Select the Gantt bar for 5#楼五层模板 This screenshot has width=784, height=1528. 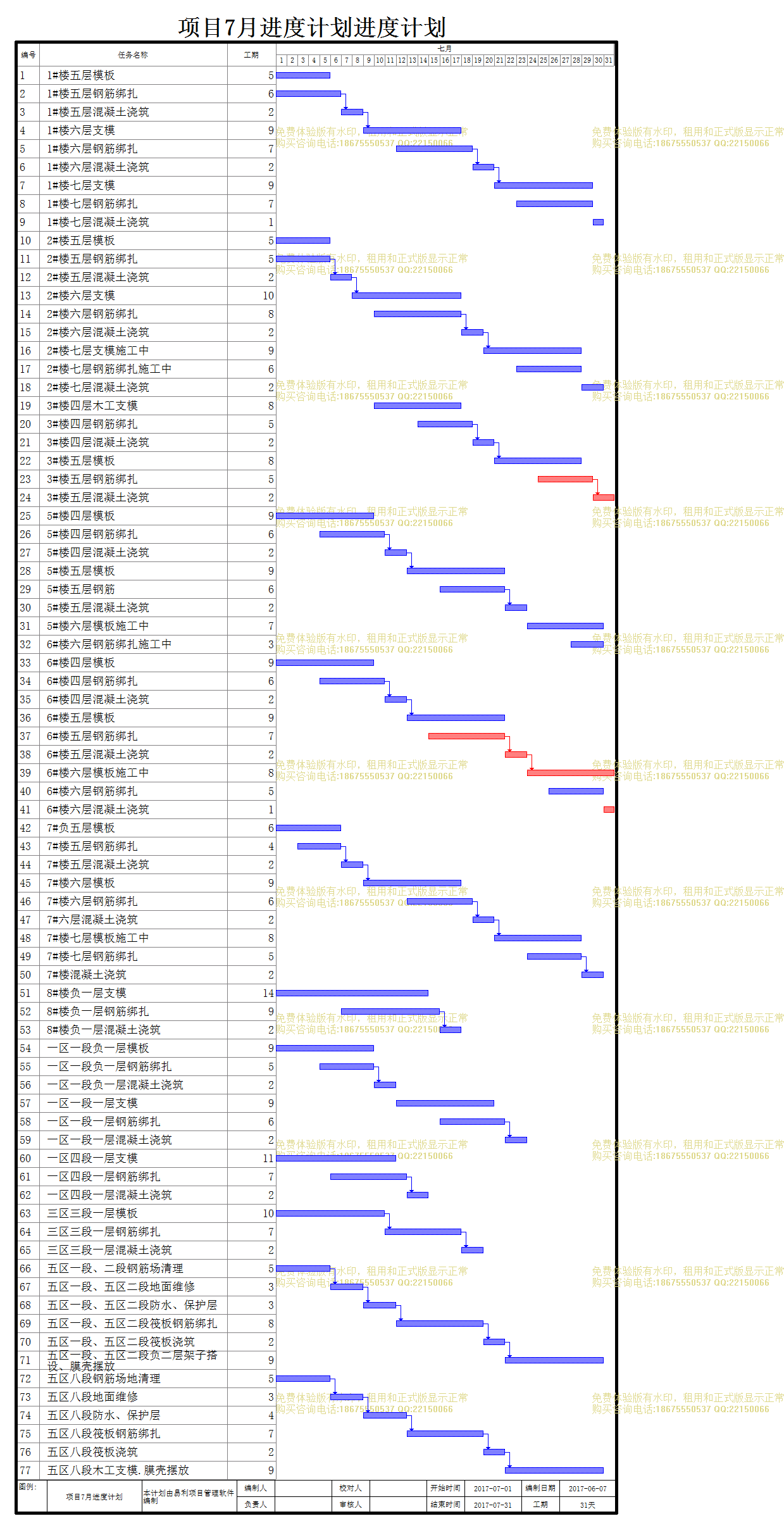click(x=456, y=571)
